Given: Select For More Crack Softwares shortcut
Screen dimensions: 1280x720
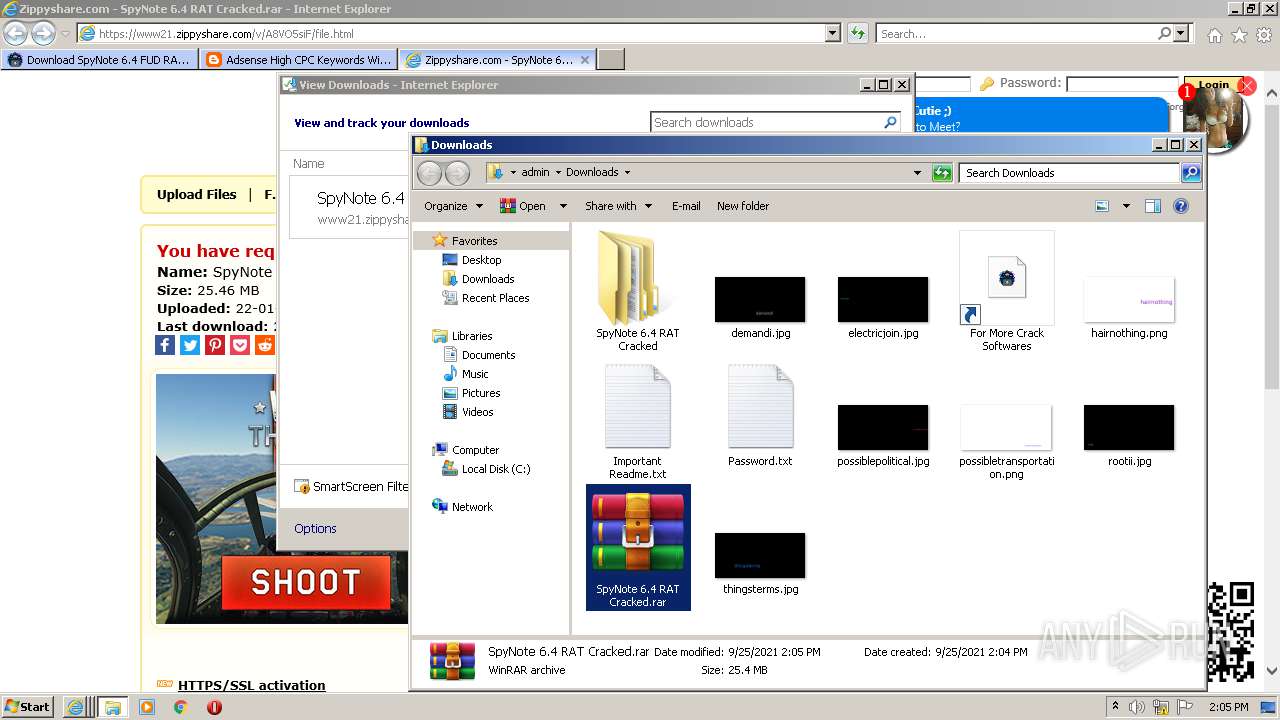Looking at the screenshot, I should 1006,290.
